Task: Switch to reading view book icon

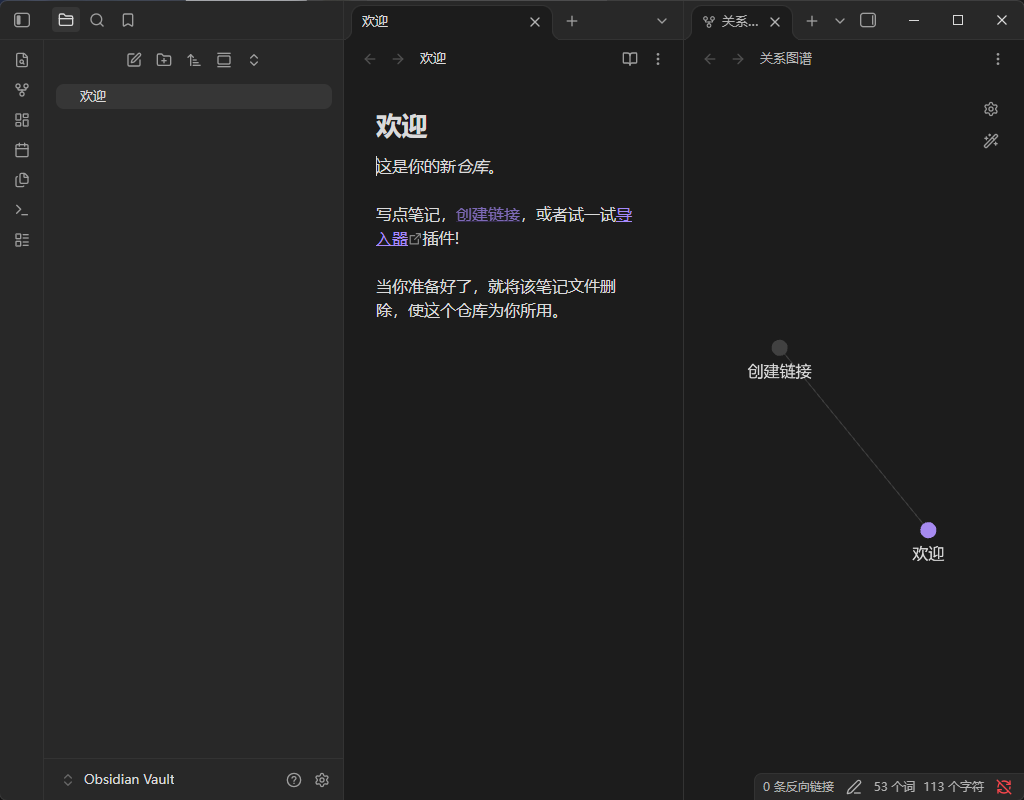Action: tap(630, 59)
